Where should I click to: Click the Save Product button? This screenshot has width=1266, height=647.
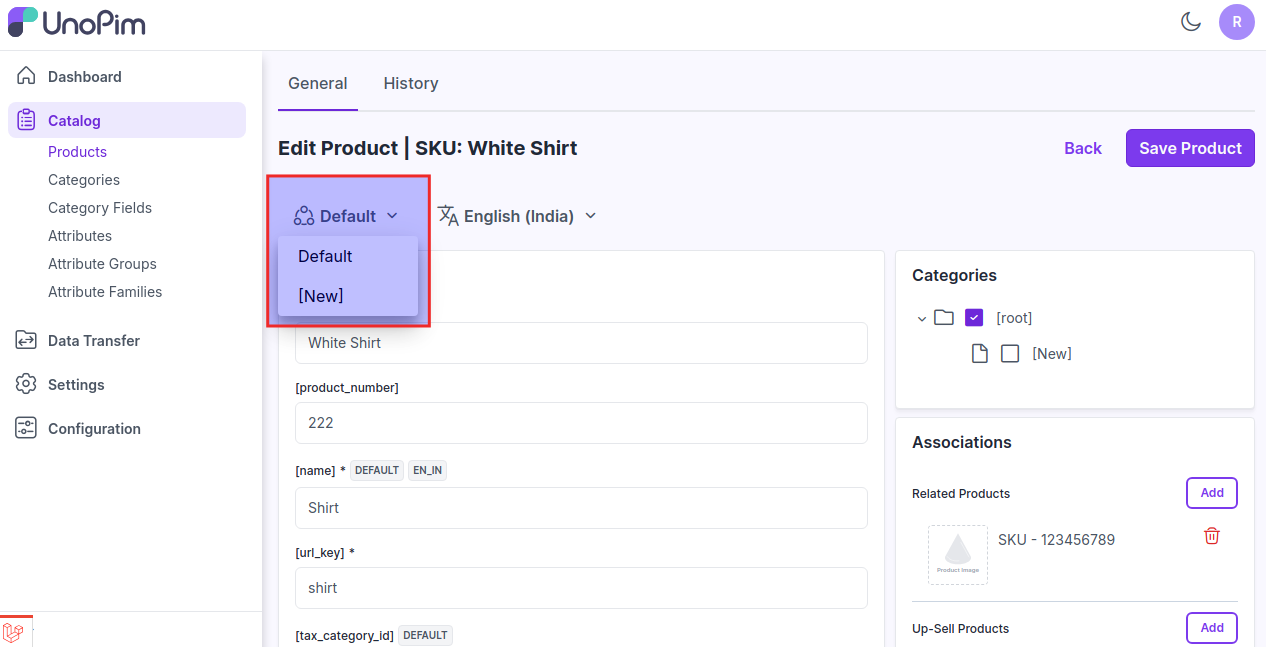[1190, 148]
